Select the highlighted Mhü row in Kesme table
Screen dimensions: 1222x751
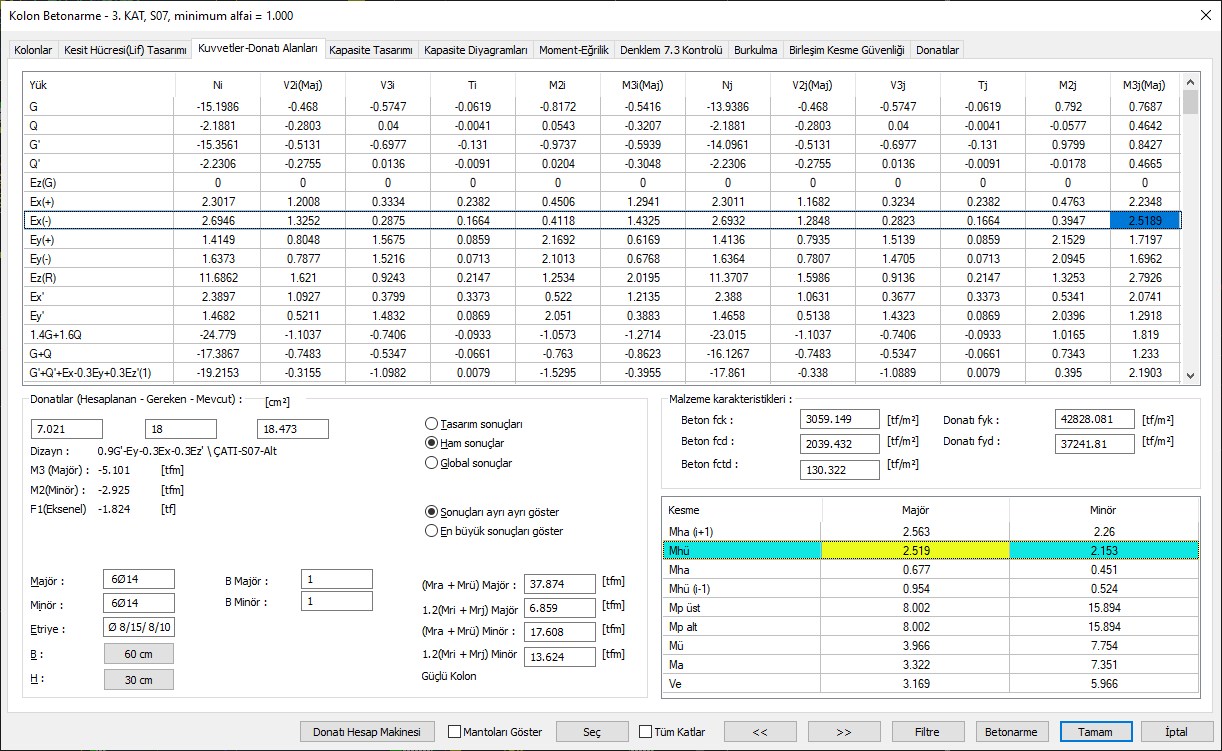[x=740, y=550]
